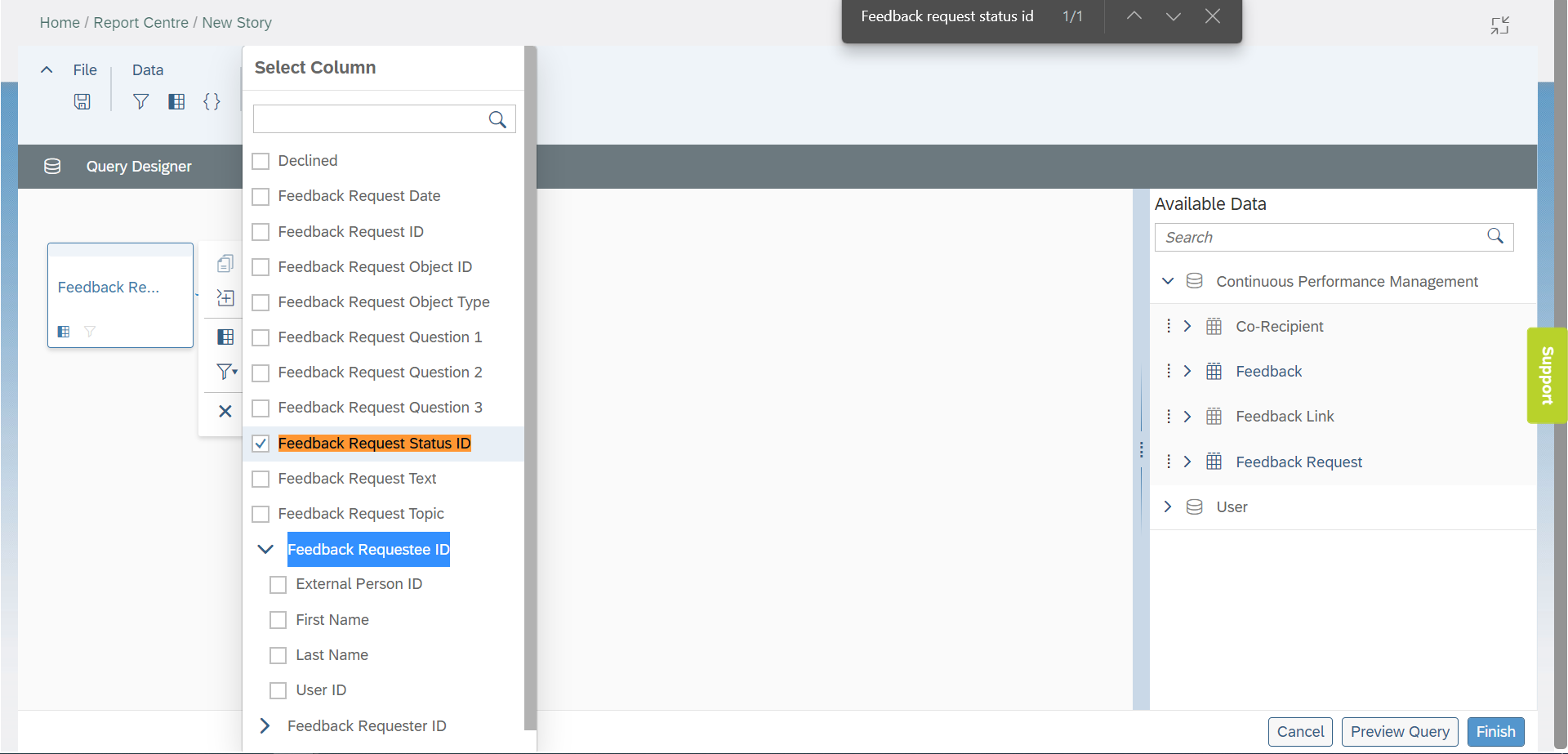Go to next find result arrow

tap(1174, 16)
